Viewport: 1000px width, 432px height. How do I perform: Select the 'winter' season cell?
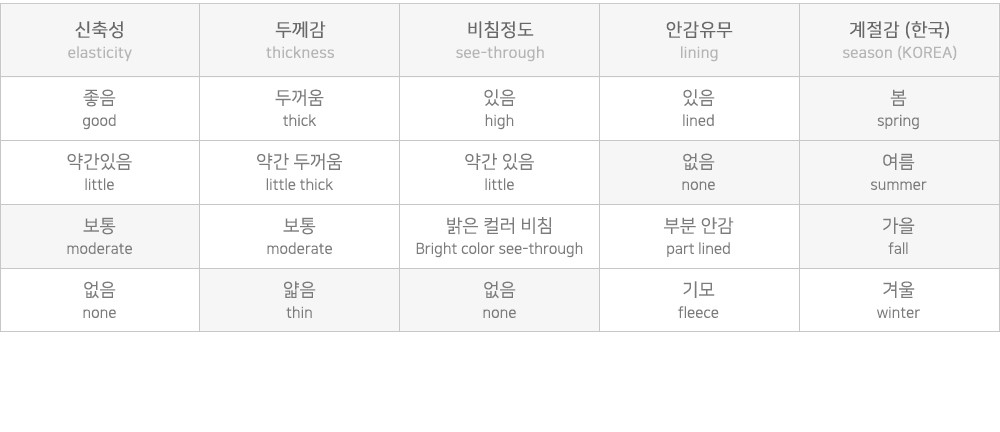coord(899,300)
